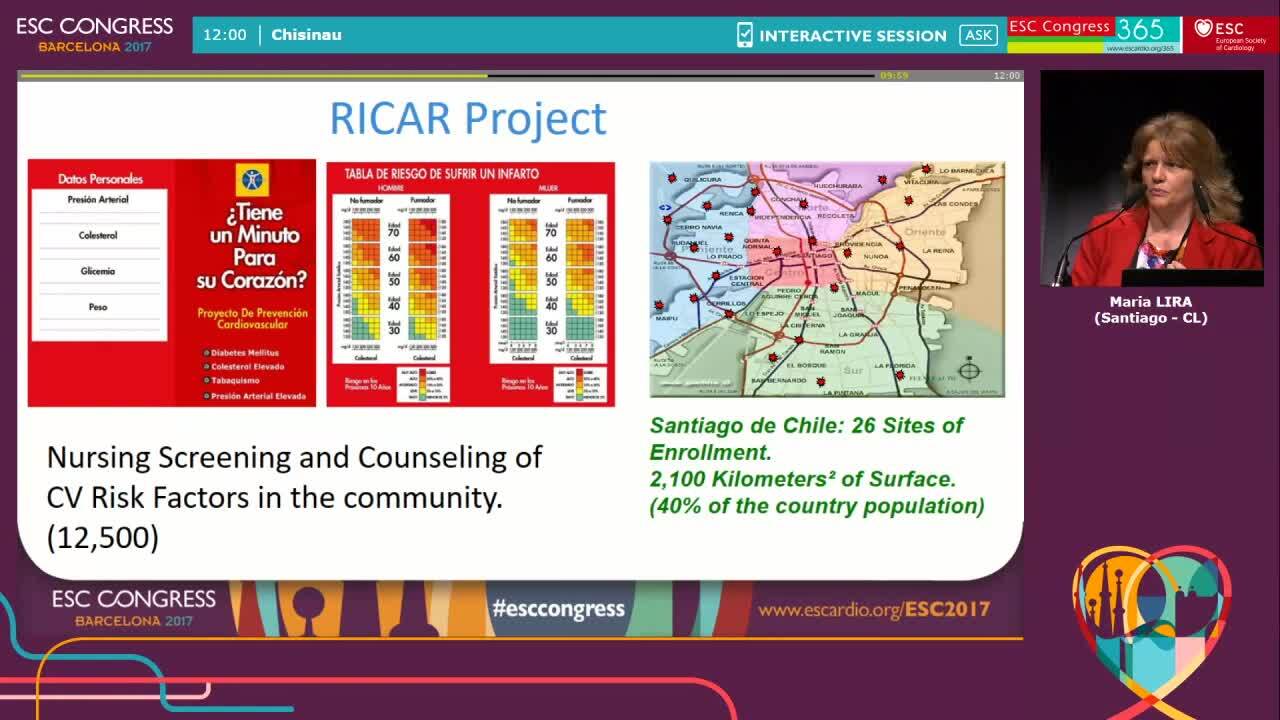Click the interactive session phone icon

point(745,35)
